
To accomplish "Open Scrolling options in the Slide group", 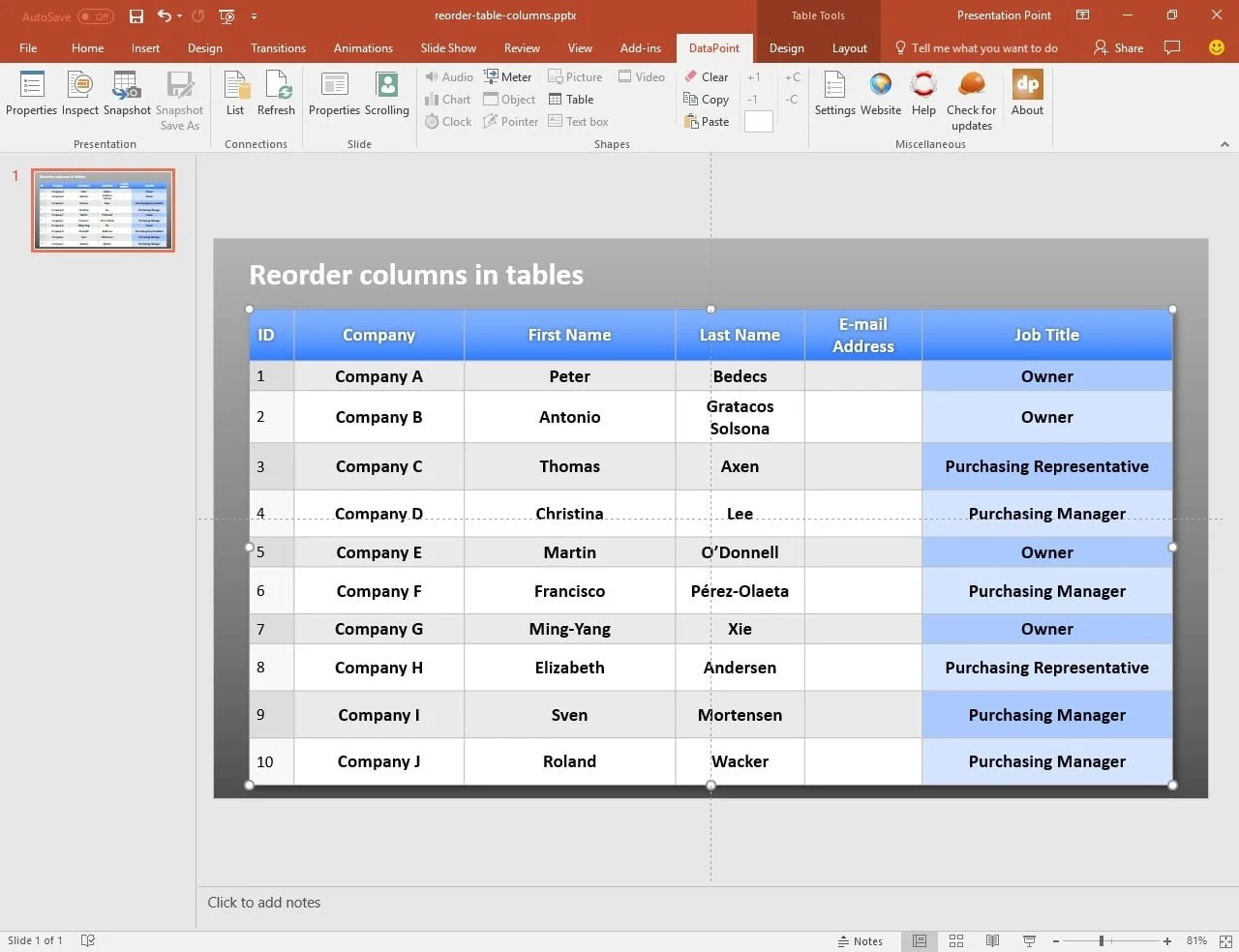I will (x=386, y=94).
